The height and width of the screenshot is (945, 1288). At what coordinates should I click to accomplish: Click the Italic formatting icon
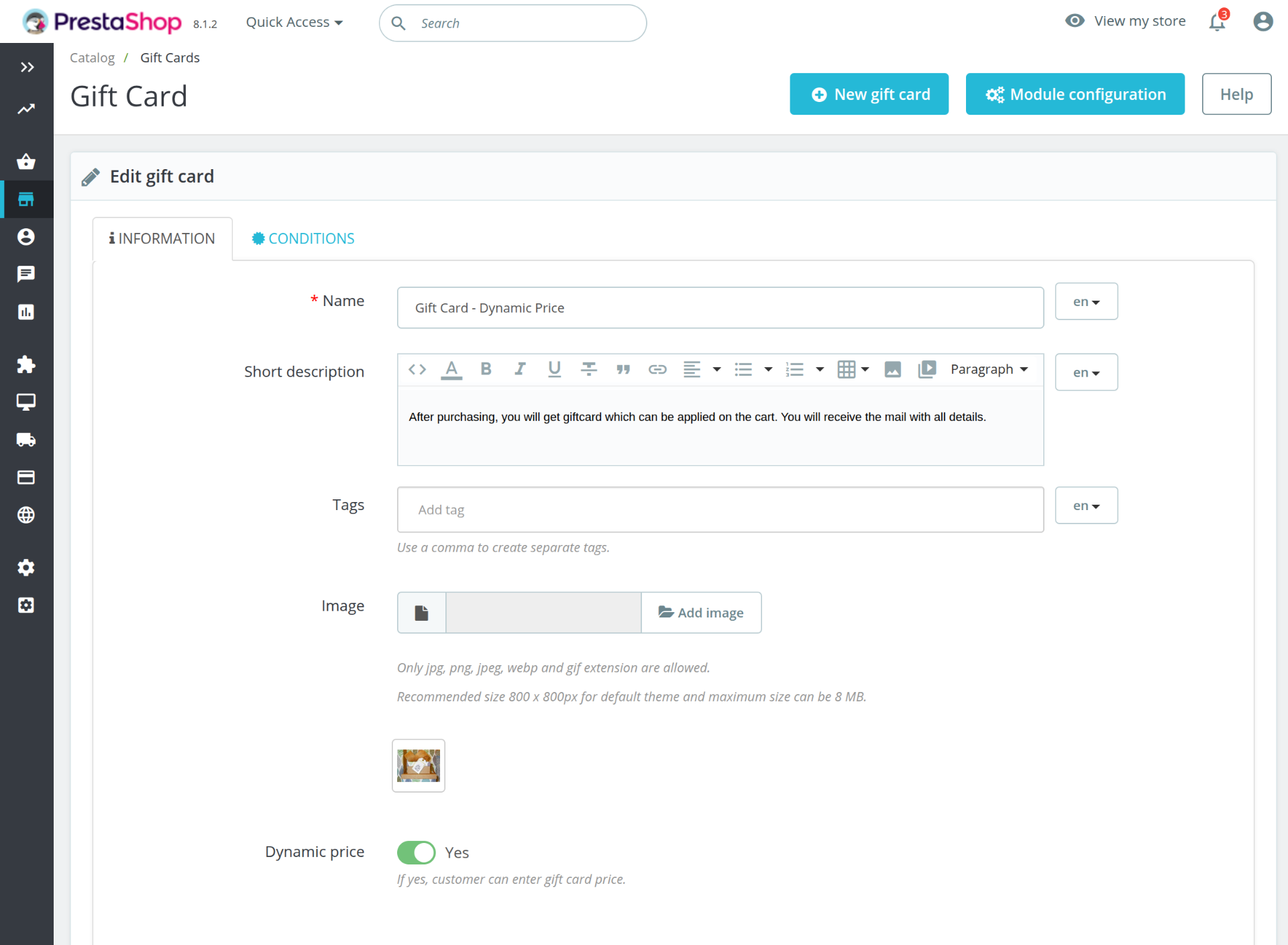click(520, 369)
